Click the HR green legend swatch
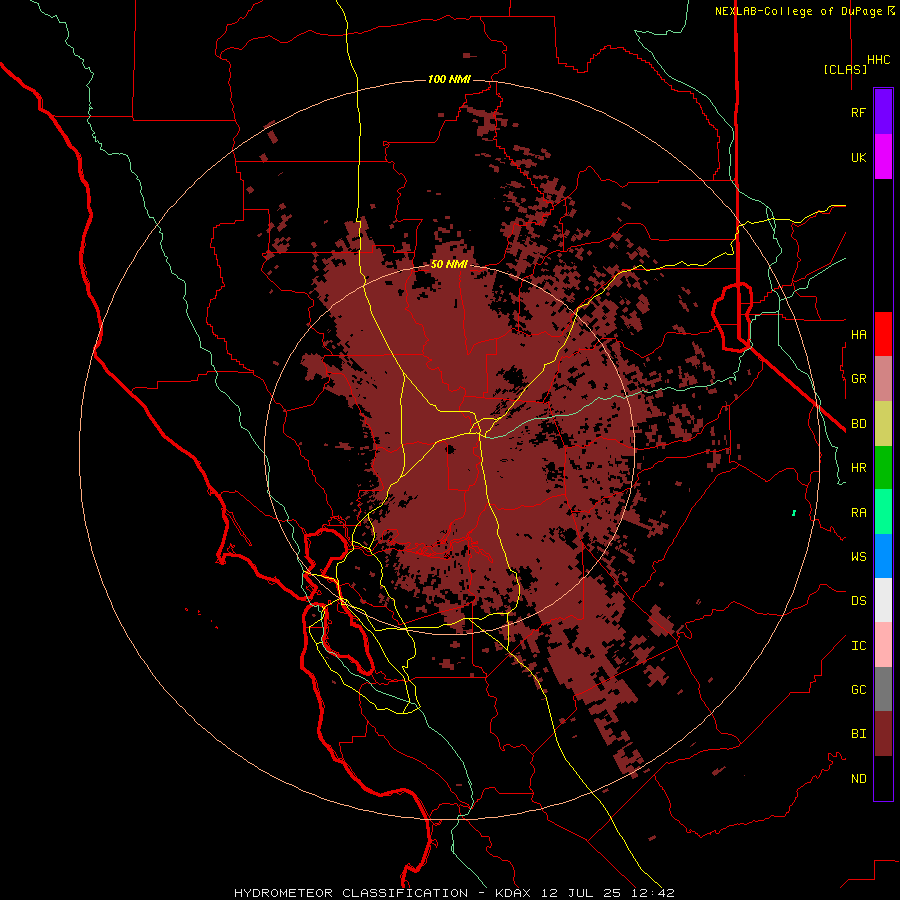The image size is (900, 900). point(883,468)
